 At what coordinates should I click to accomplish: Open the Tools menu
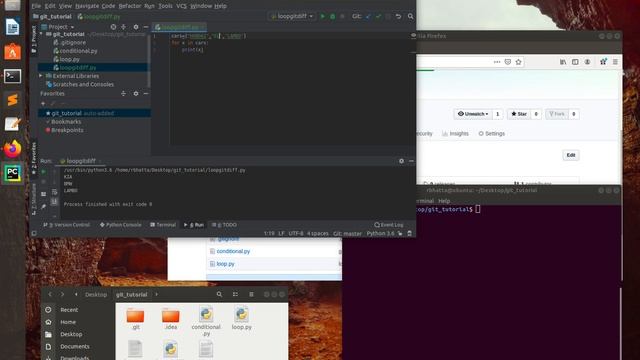coord(165,6)
